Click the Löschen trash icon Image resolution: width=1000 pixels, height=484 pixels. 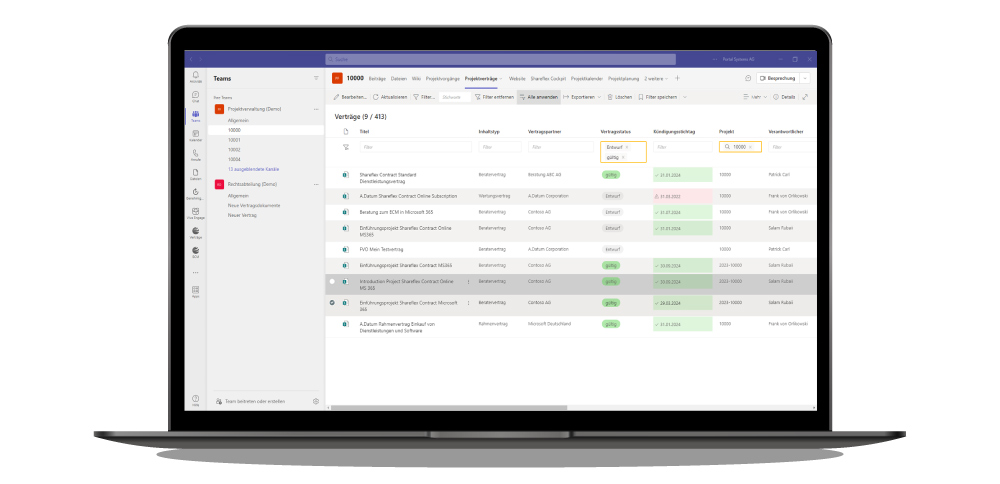point(609,97)
